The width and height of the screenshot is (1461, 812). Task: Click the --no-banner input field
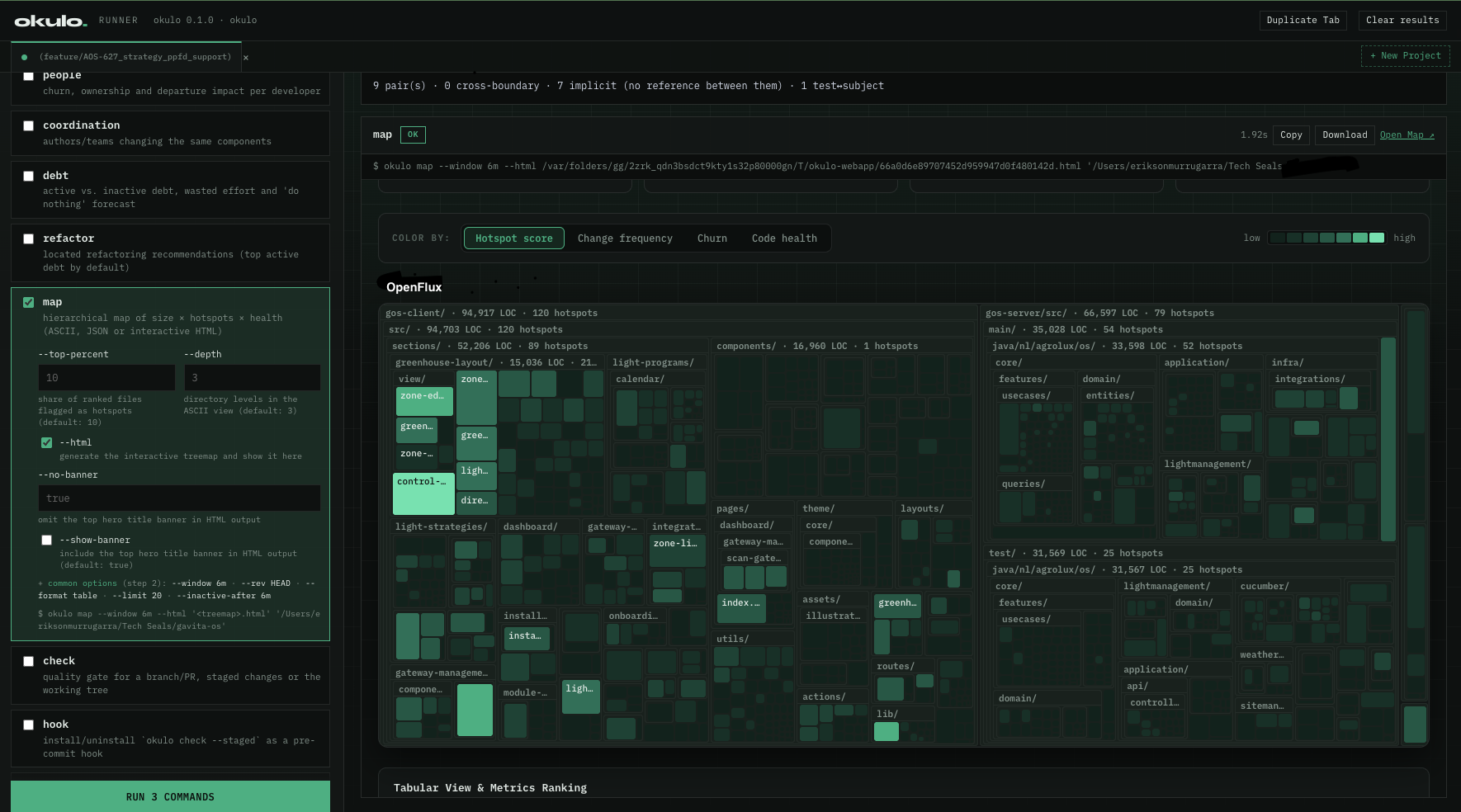click(x=179, y=498)
